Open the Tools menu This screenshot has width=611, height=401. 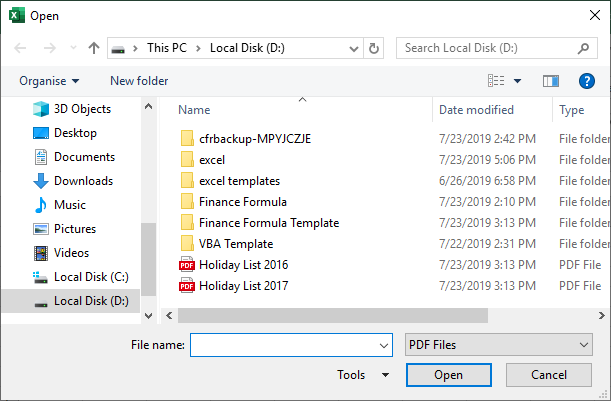click(364, 375)
